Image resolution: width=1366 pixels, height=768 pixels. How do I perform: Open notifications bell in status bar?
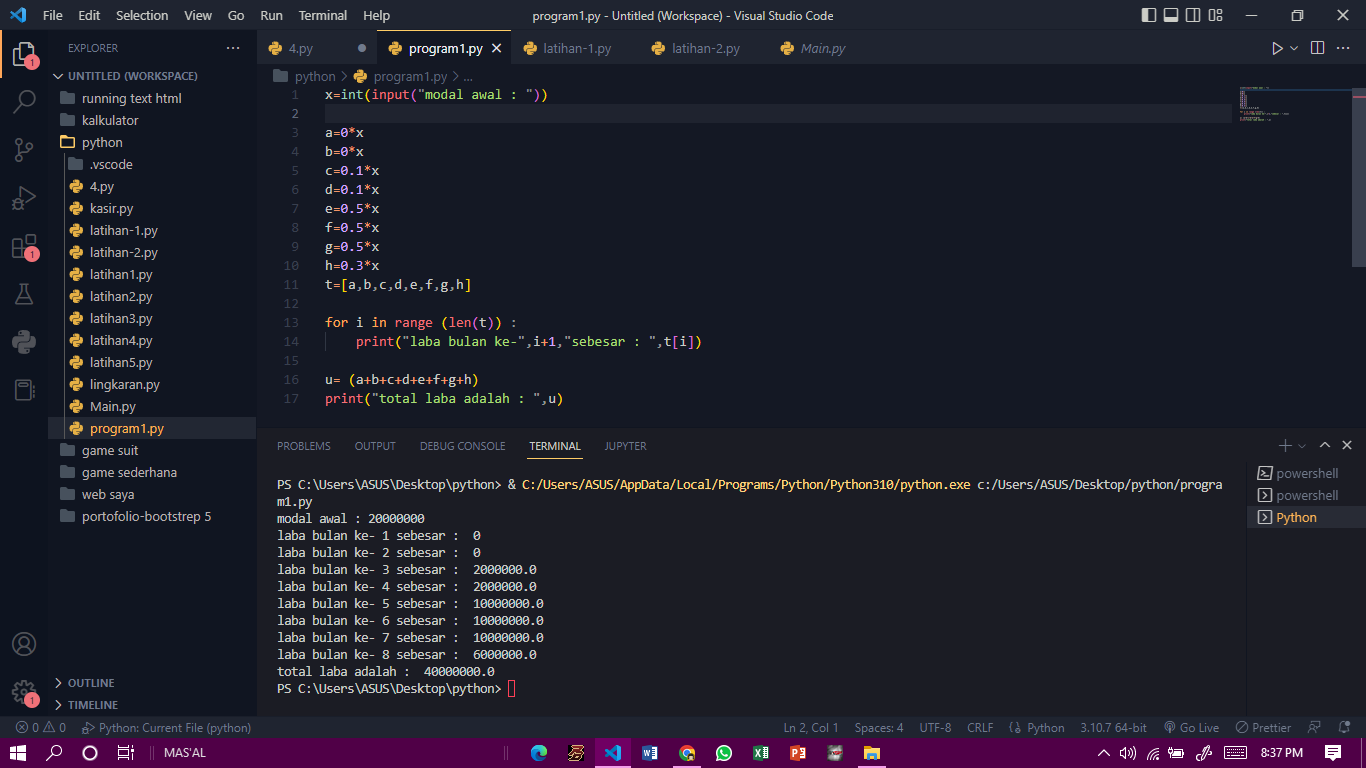pos(1344,728)
